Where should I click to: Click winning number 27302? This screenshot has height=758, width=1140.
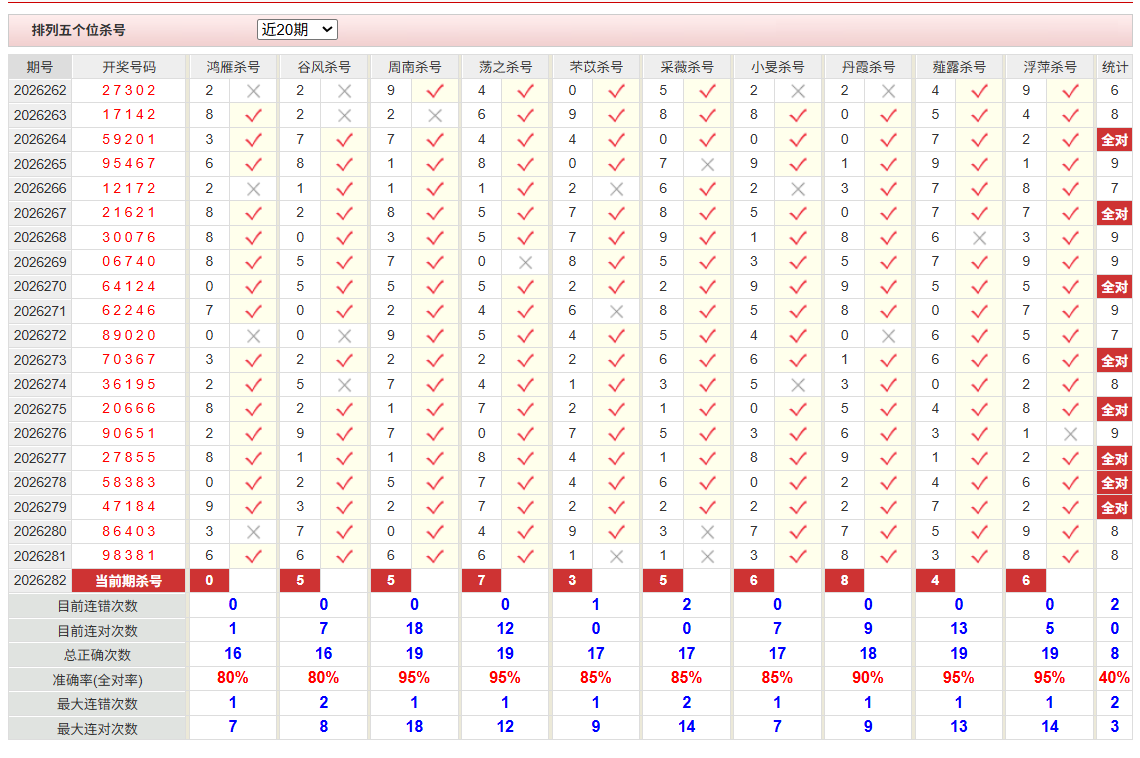129,91
